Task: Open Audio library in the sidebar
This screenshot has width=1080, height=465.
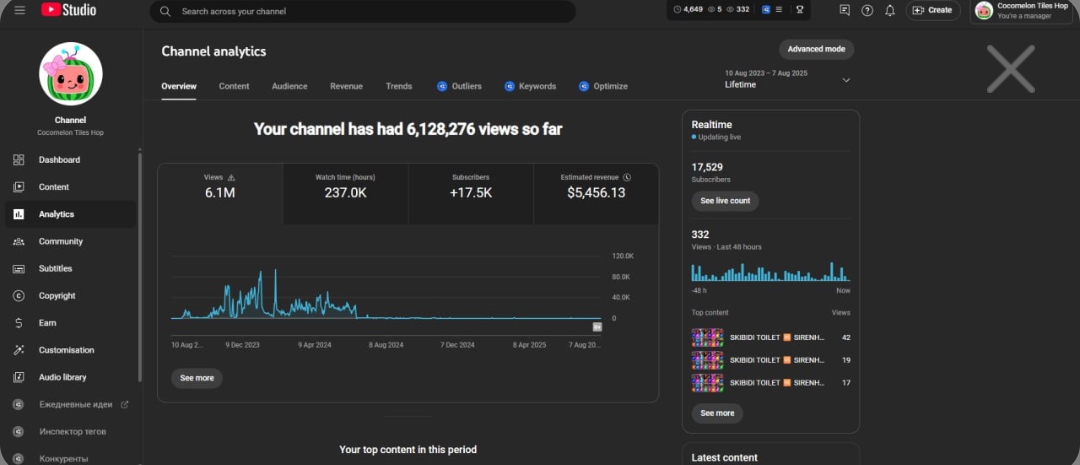Action: [71, 377]
